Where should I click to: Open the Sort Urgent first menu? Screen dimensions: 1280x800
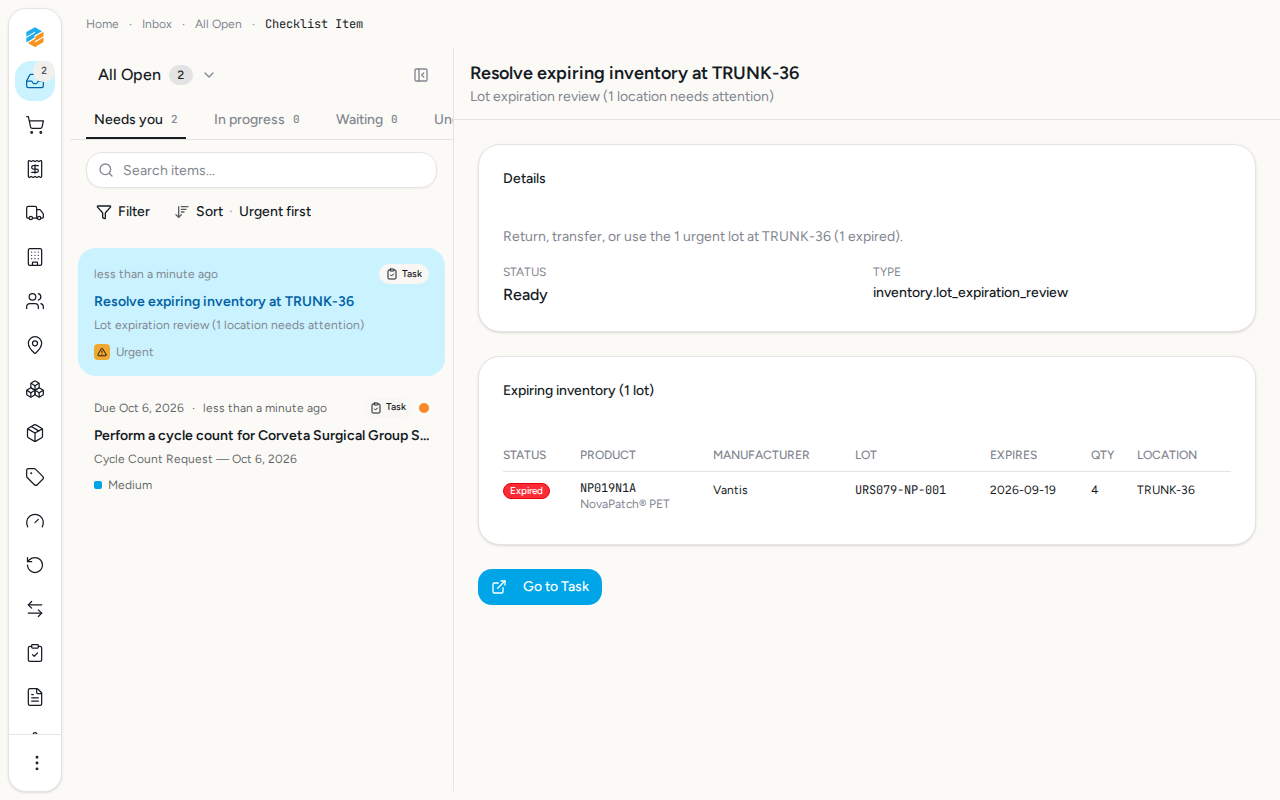[x=243, y=212]
